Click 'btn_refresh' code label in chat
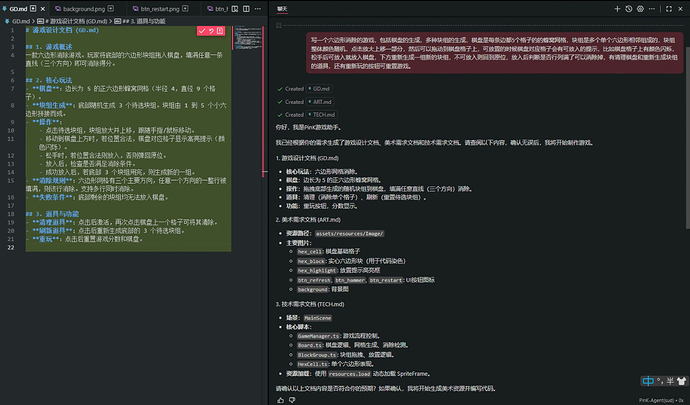Screen dimensions: 690x405 pos(314,280)
